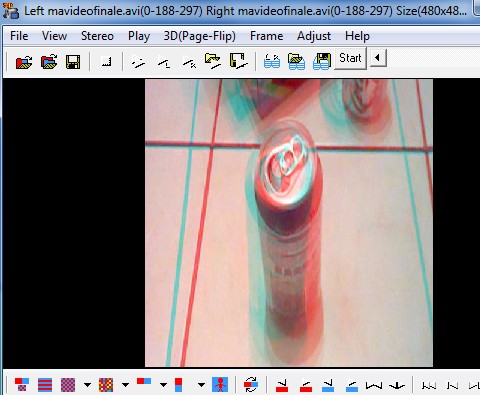Click the anaglyph video preview of the can
Image resolution: width=480 pixels, height=395 pixels.
pos(289,223)
